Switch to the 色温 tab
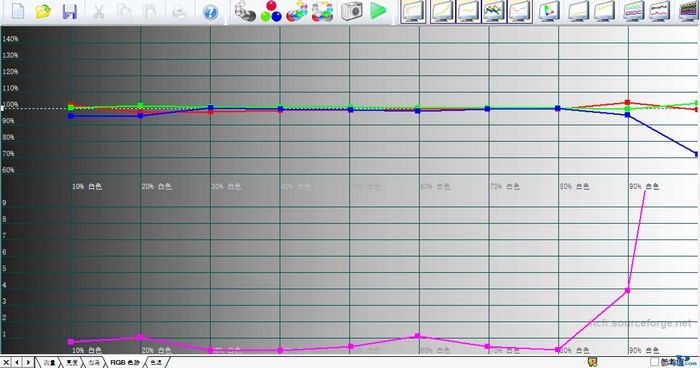 (156, 362)
